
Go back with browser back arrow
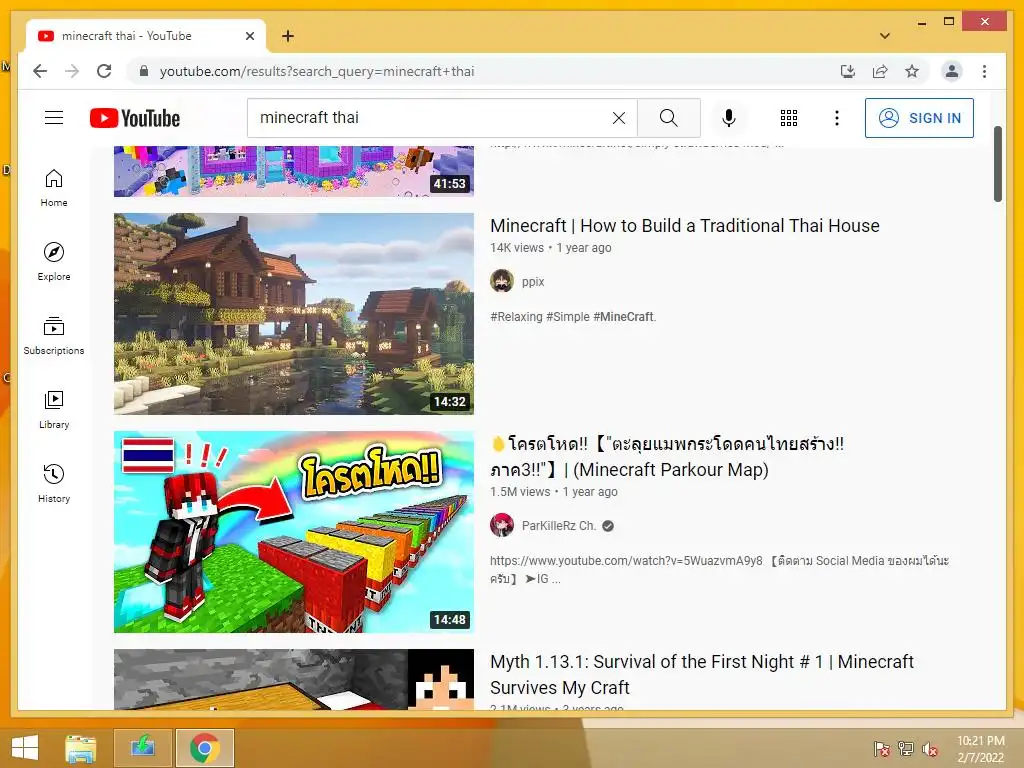(40, 71)
